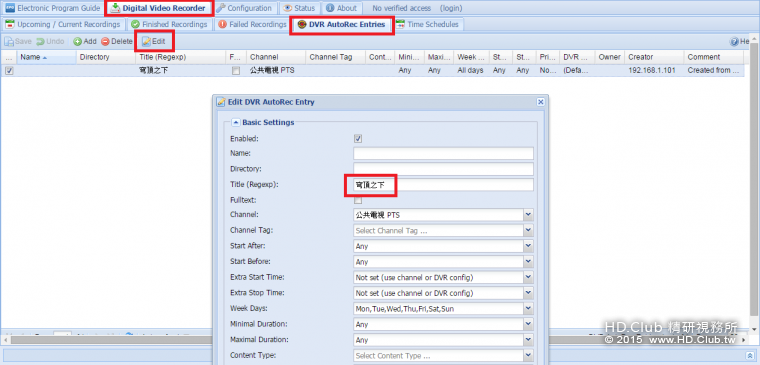Select the DVR AutoRec Entries tab
This screenshot has height=365, width=760.
[x=342, y=24]
